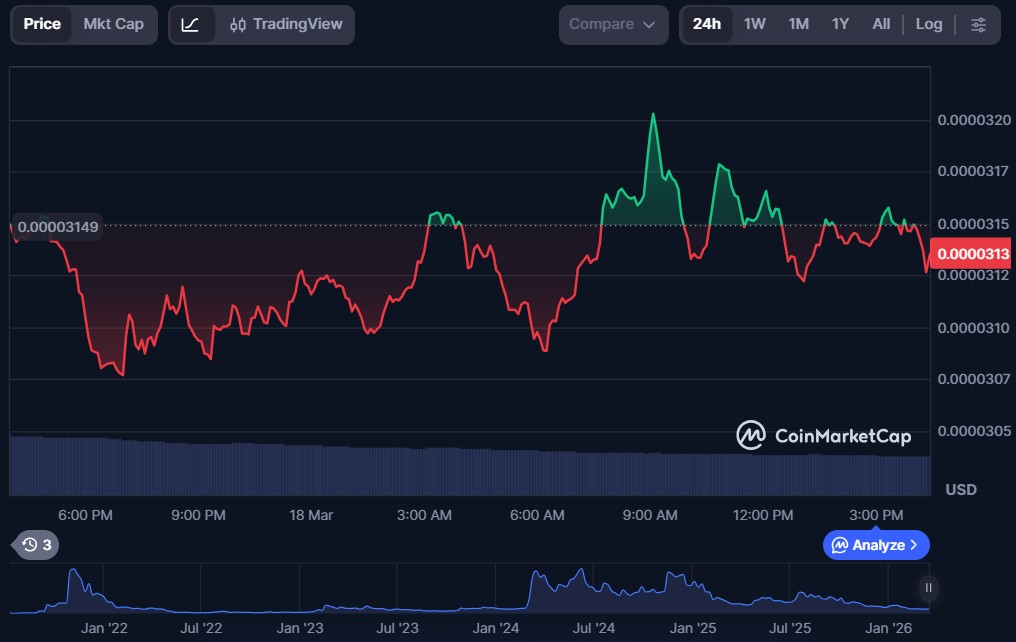The image size is (1016, 642).
Task: Expand the Compare dropdown
Action: tap(613, 24)
